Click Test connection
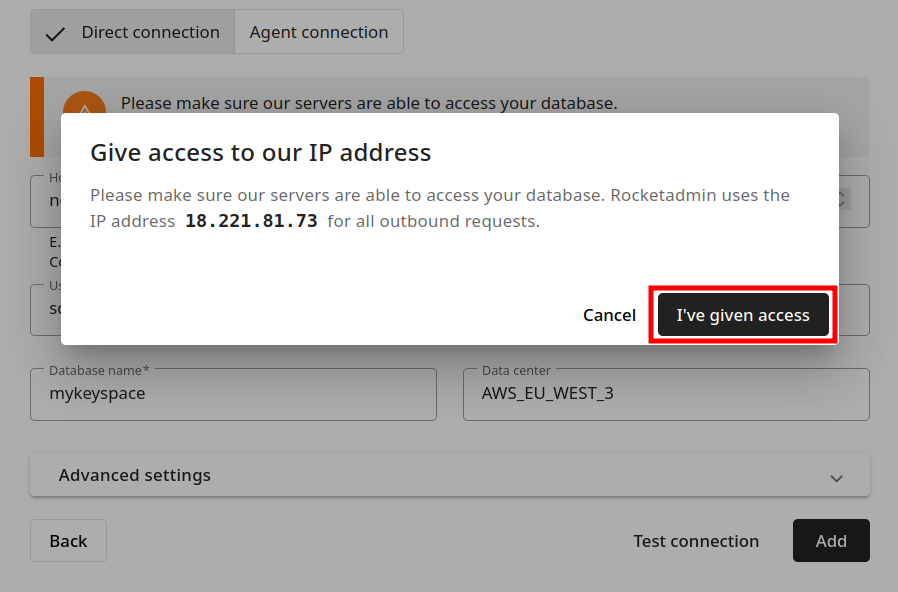This screenshot has height=592, width=898. 696,541
